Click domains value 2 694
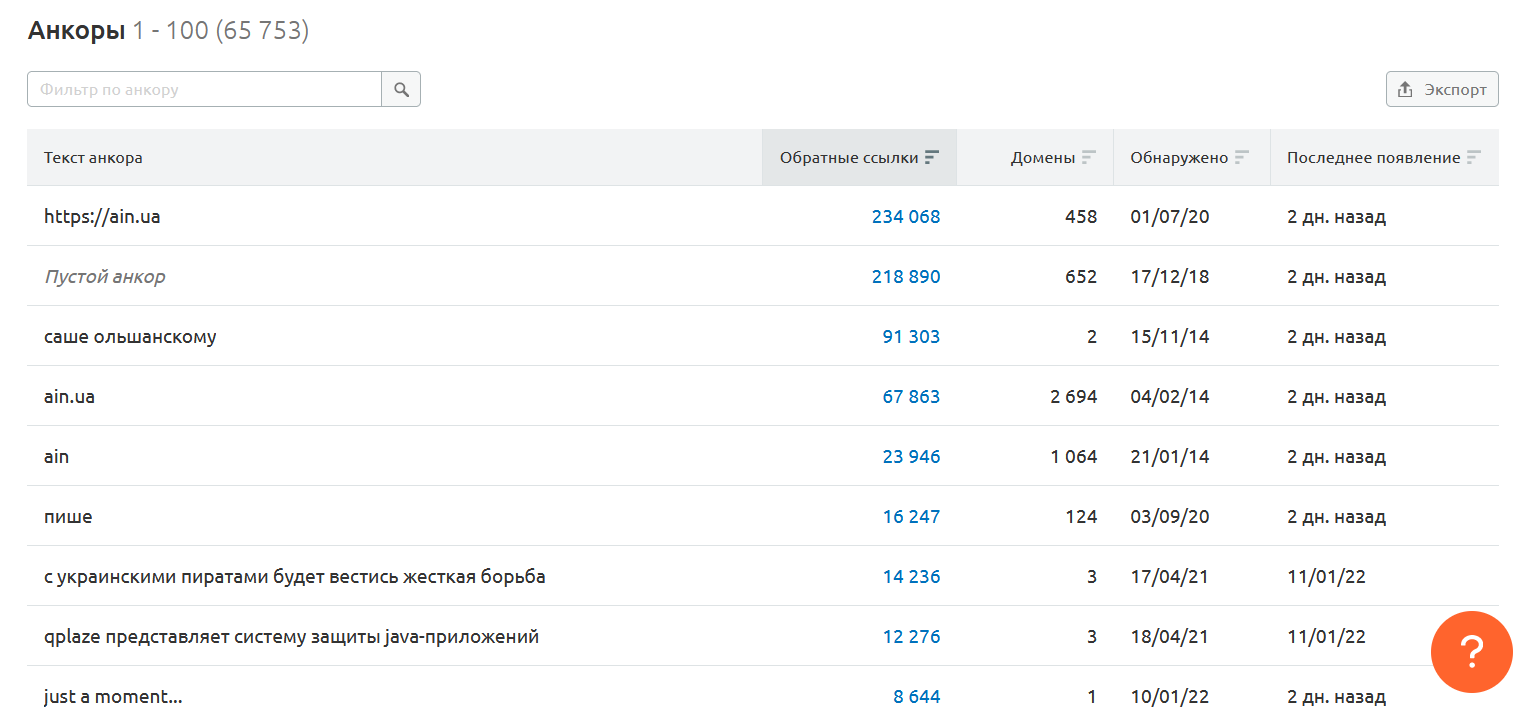Image resolution: width=1530 pixels, height=713 pixels. 1074,396
